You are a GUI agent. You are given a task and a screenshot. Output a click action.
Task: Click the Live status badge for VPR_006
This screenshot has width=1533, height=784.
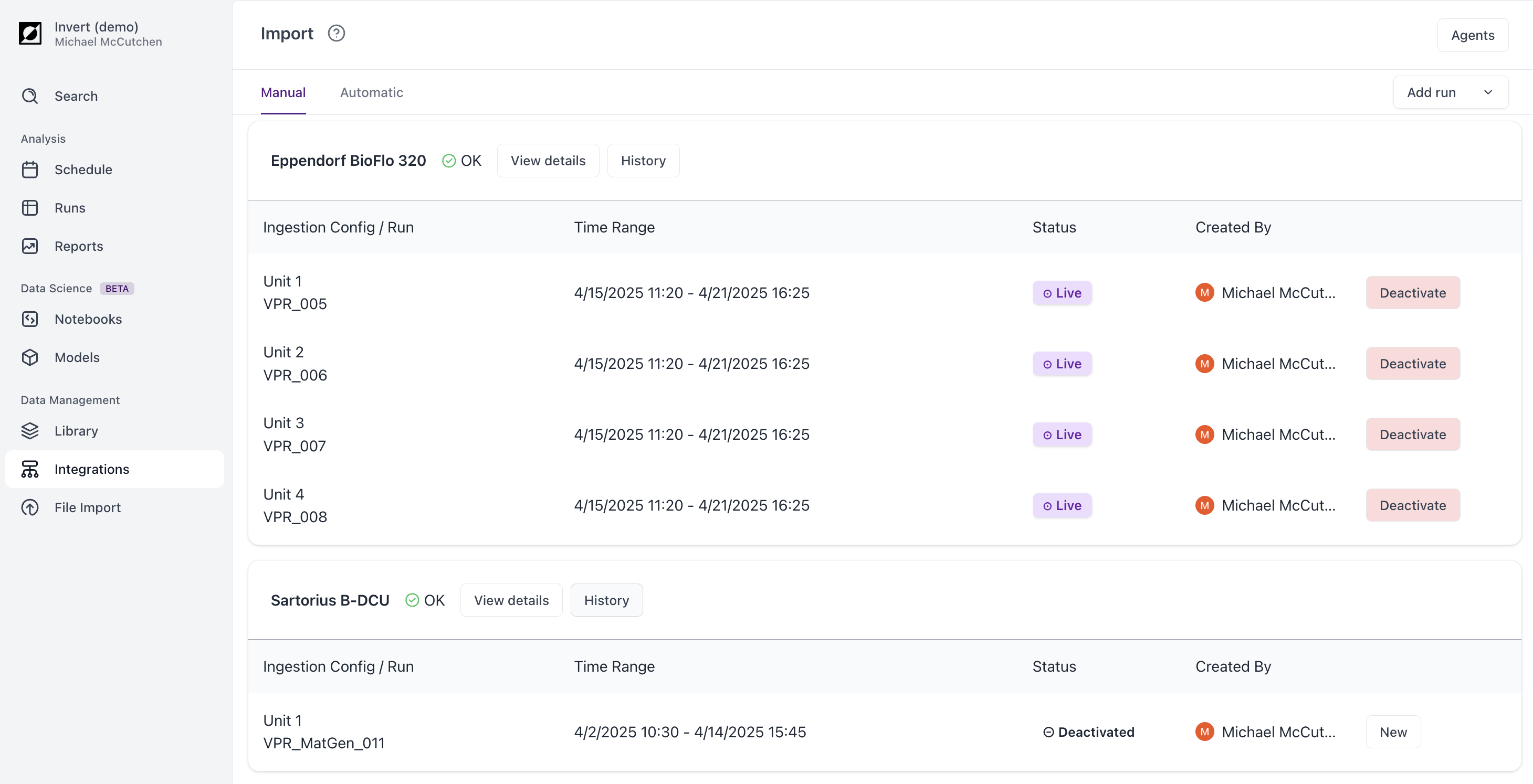coord(1062,364)
